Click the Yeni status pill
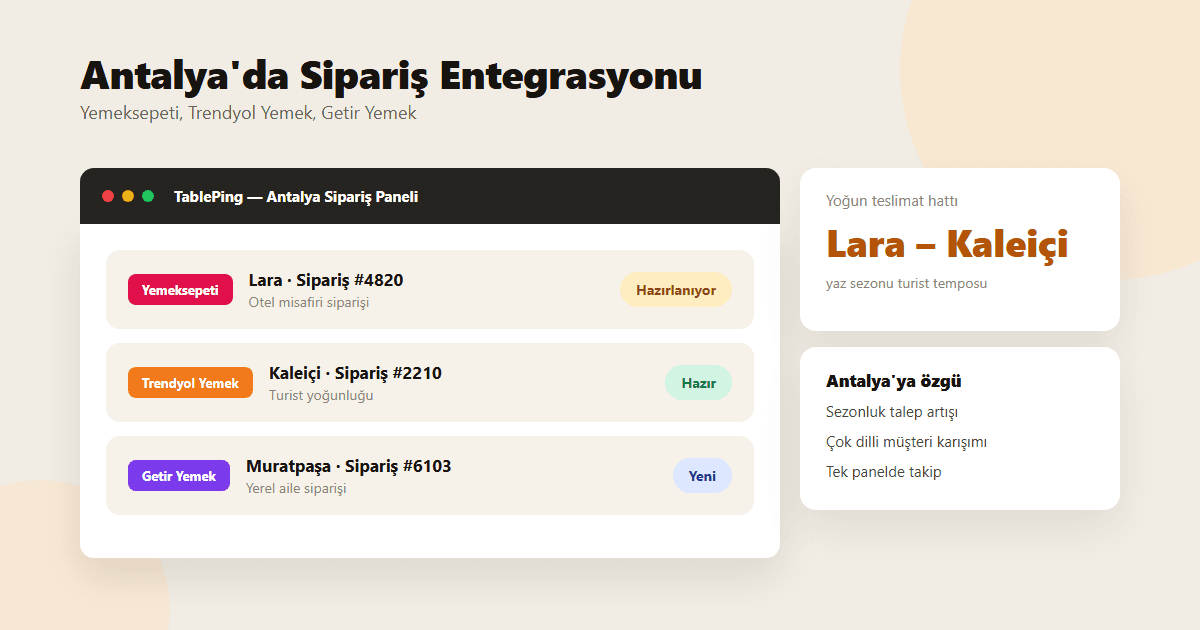Viewport: 1200px width, 630px height. tap(702, 476)
